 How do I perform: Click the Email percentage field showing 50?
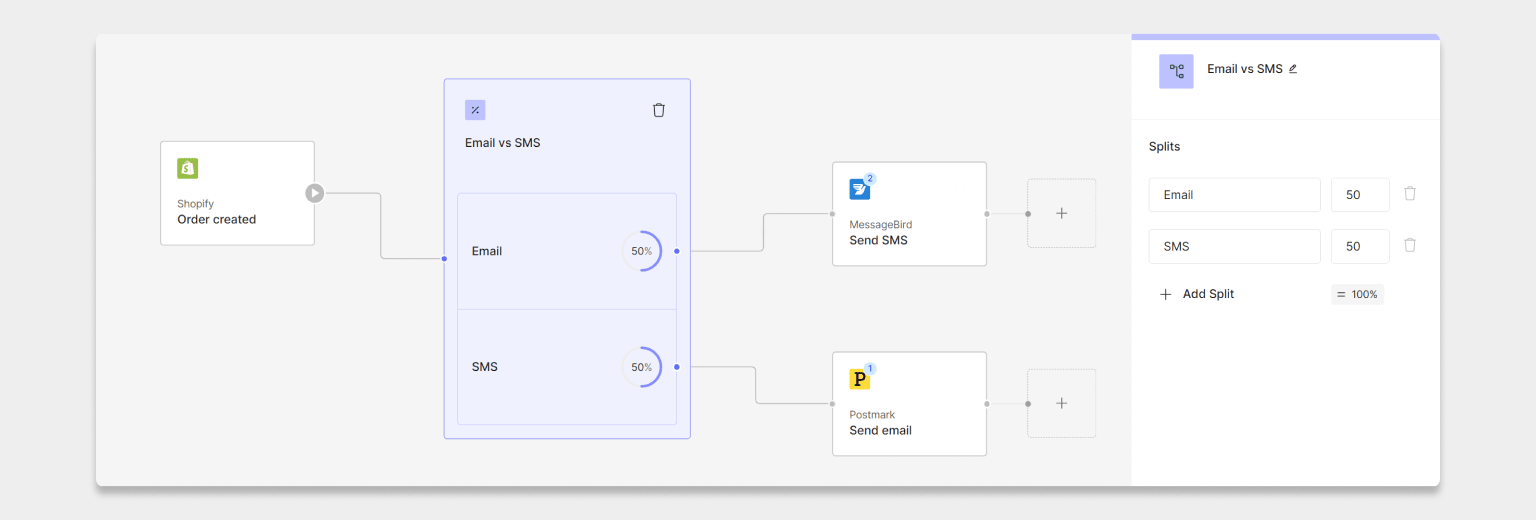pos(1360,195)
